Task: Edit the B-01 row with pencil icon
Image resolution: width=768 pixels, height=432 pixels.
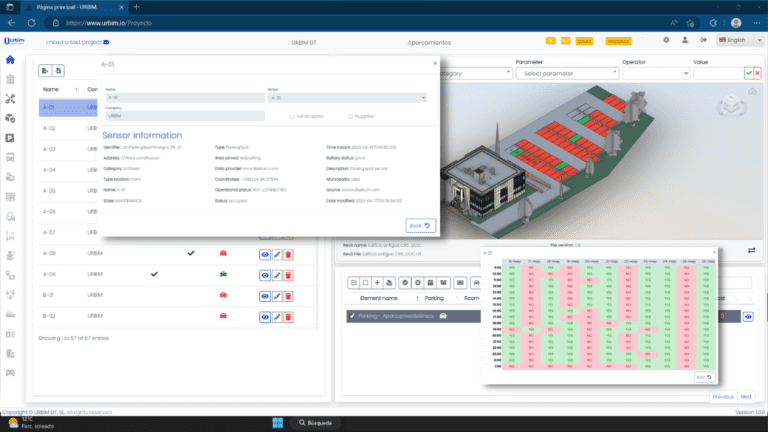Action: pos(277,296)
